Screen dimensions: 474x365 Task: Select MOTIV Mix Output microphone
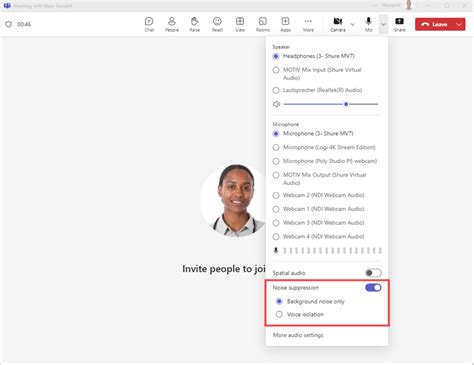pyautogui.click(x=319, y=179)
